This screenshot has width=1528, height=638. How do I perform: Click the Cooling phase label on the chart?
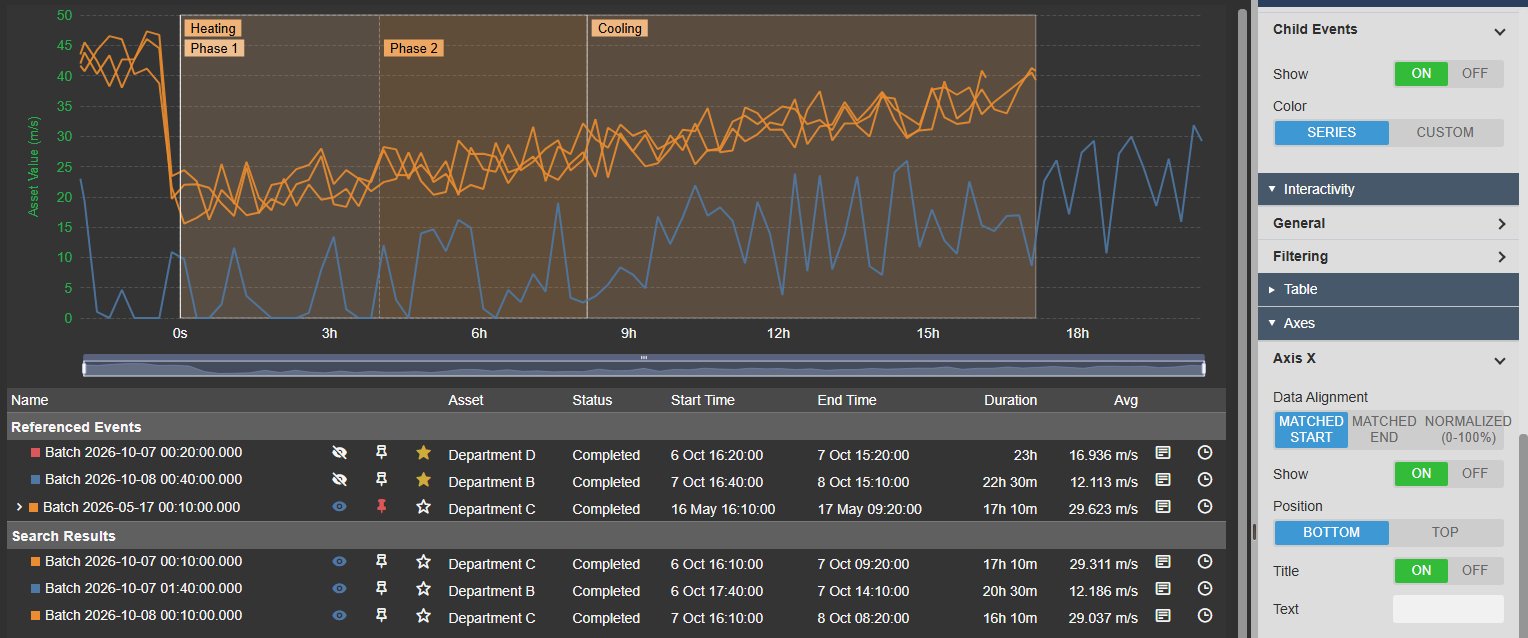click(620, 28)
